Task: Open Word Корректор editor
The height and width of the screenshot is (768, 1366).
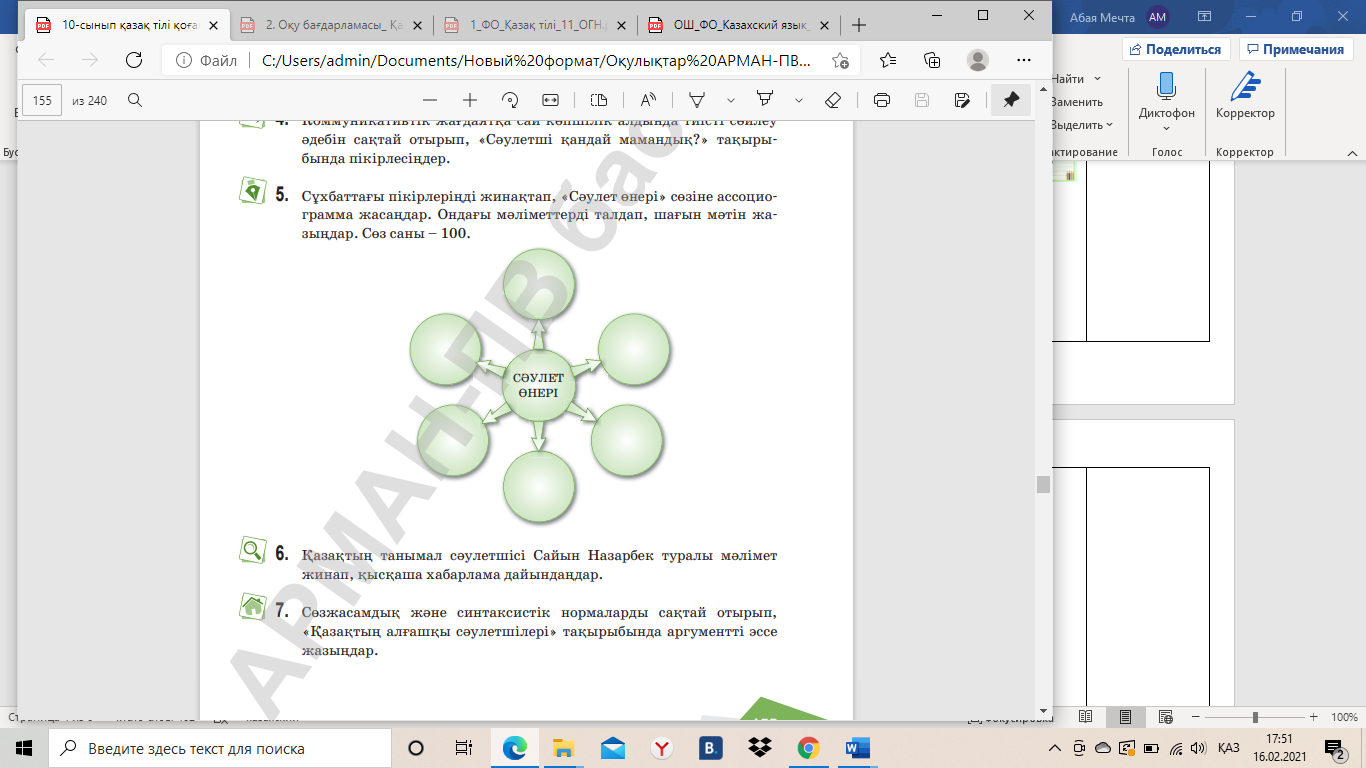Action: [x=1245, y=96]
